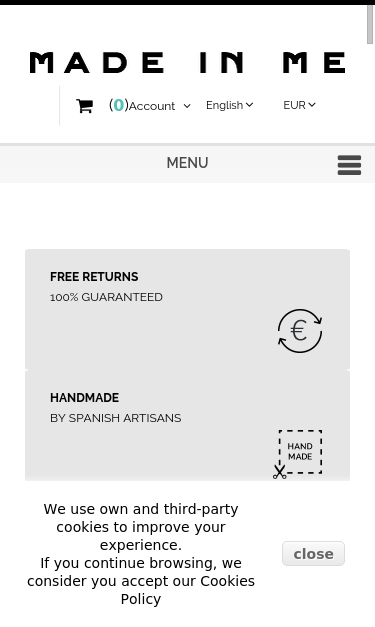The width and height of the screenshot is (375, 627).
Task: Click the chevron next to English
Action: [249, 105]
